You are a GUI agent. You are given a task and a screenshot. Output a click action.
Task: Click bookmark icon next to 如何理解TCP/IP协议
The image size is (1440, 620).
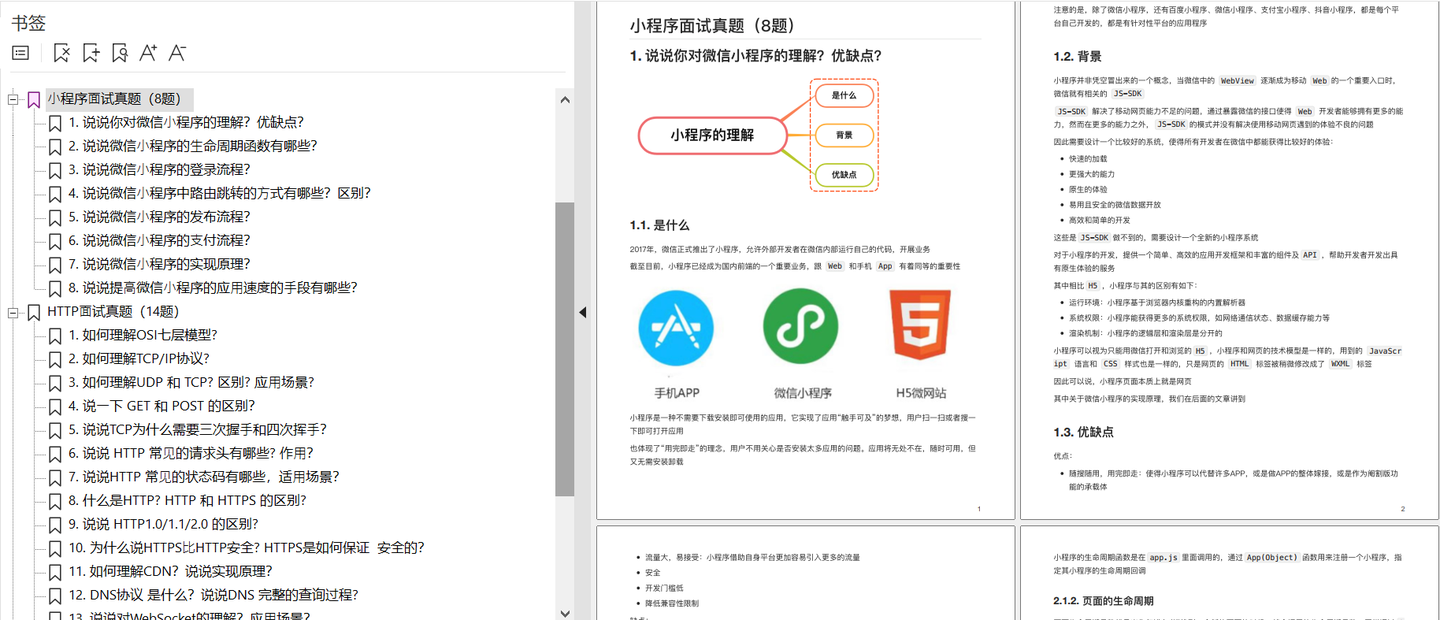pos(55,359)
